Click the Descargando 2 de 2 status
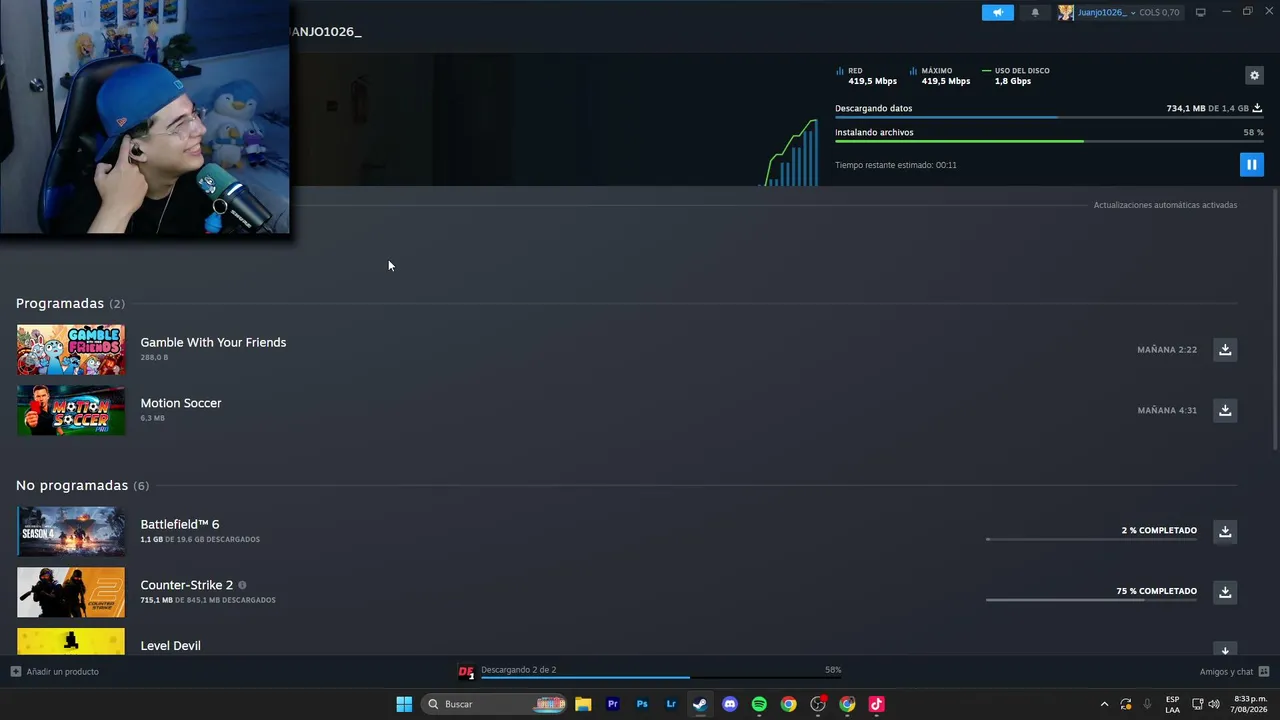Screen dimensions: 1280x720 click(x=519, y=670)
